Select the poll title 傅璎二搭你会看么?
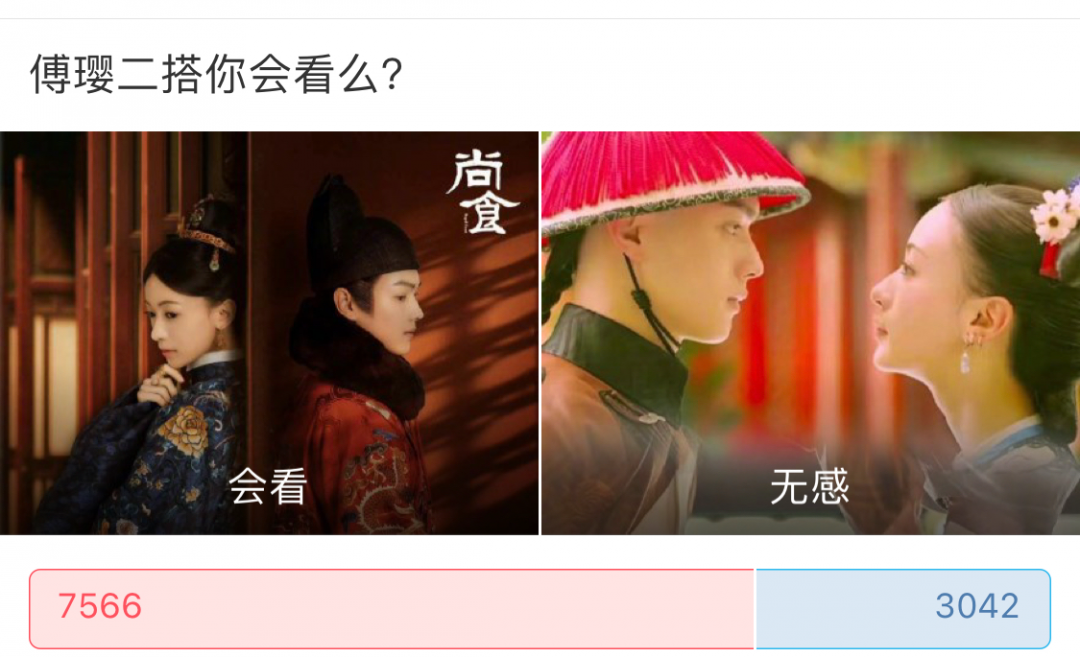 pos(216,74)
